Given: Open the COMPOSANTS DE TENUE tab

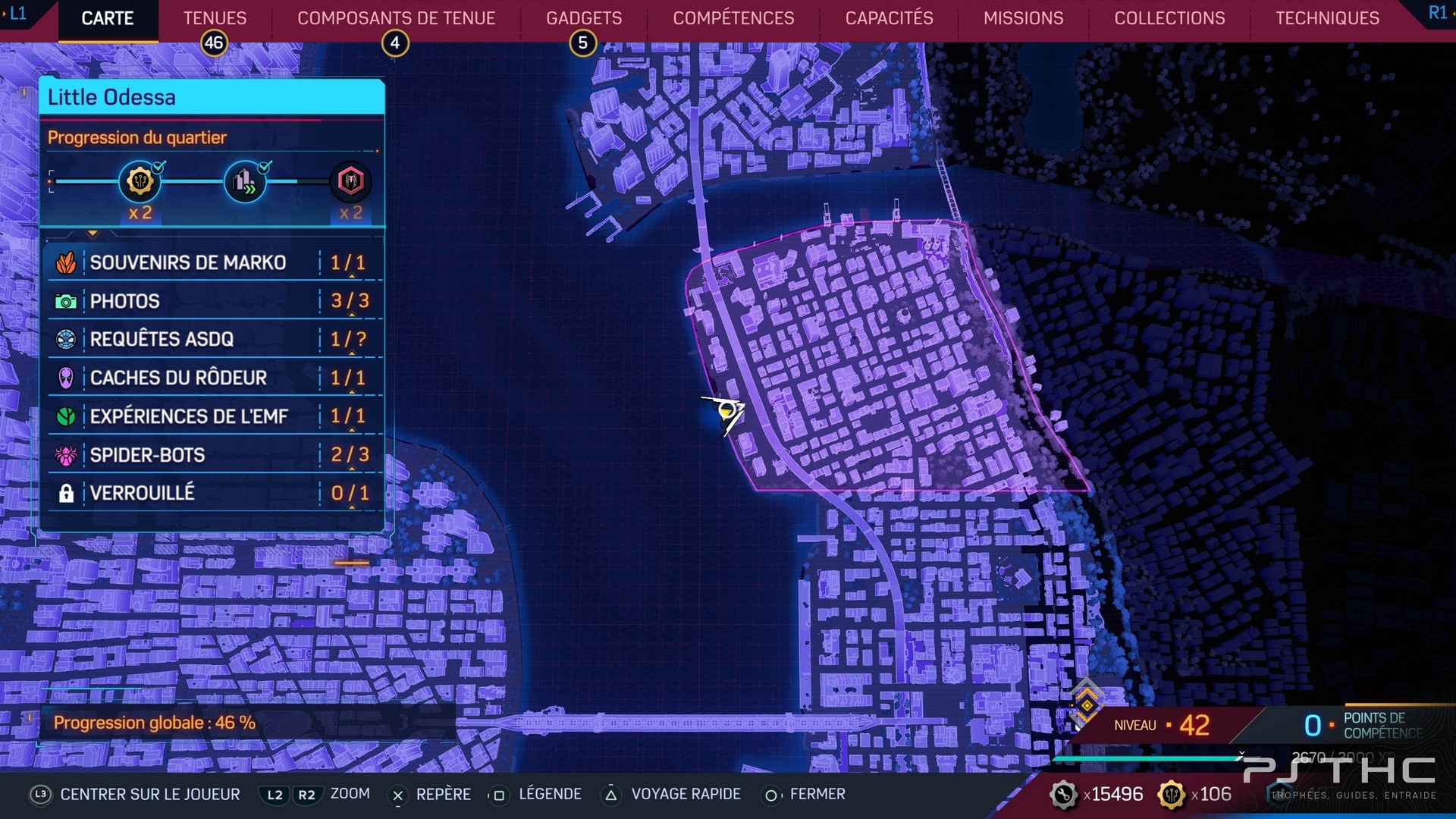Looking at the screenshot, I should click(396, 18).
